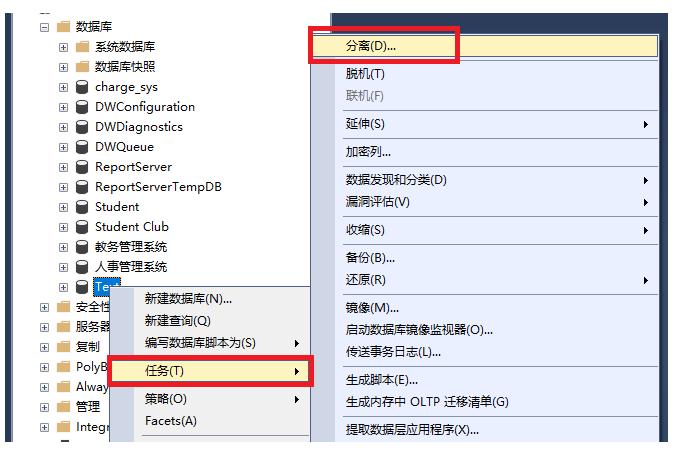Click the ReportServerTempDB database cylinder icon

click(82, 187)
